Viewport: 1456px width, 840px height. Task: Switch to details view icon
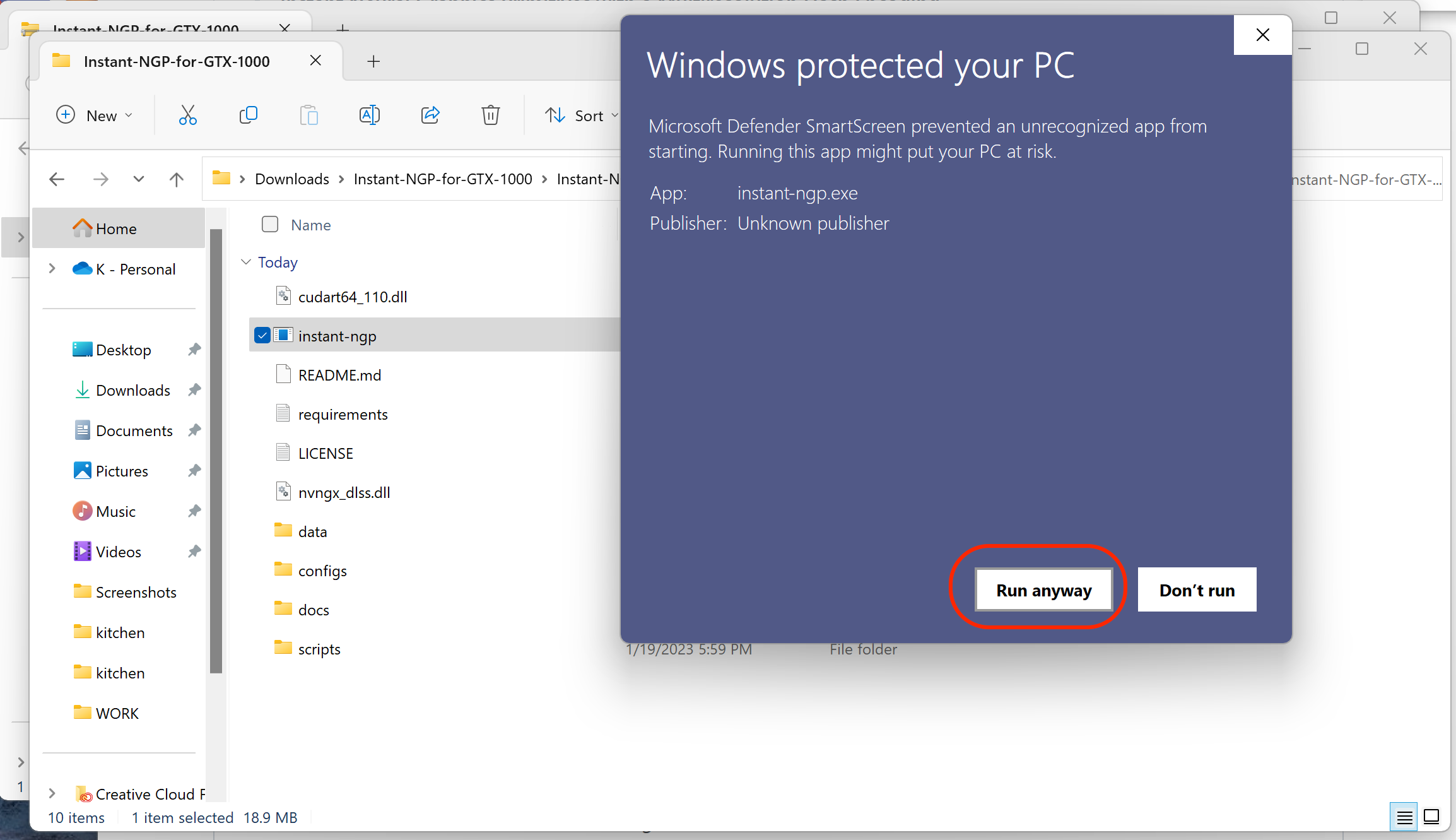[x=1404, y=817]
